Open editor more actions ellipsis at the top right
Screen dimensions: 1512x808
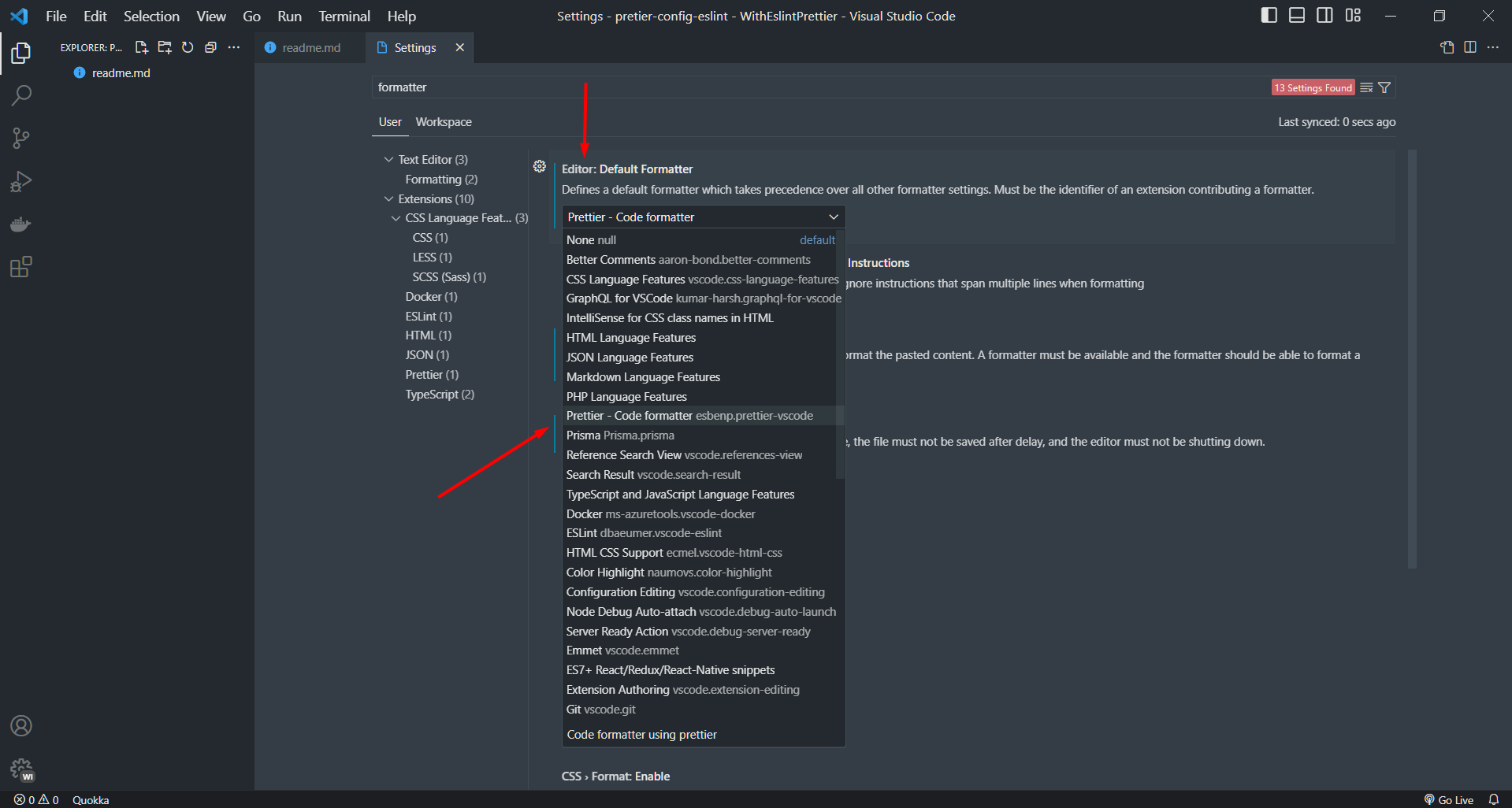[1493, 47]
